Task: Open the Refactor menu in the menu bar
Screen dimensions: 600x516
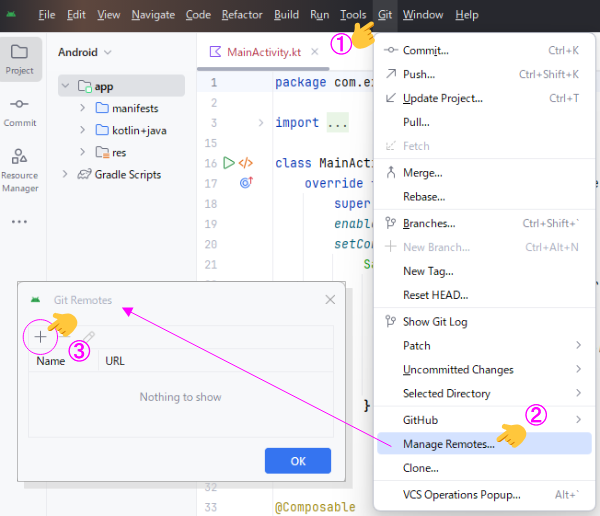Action: [x=242, y=15]
